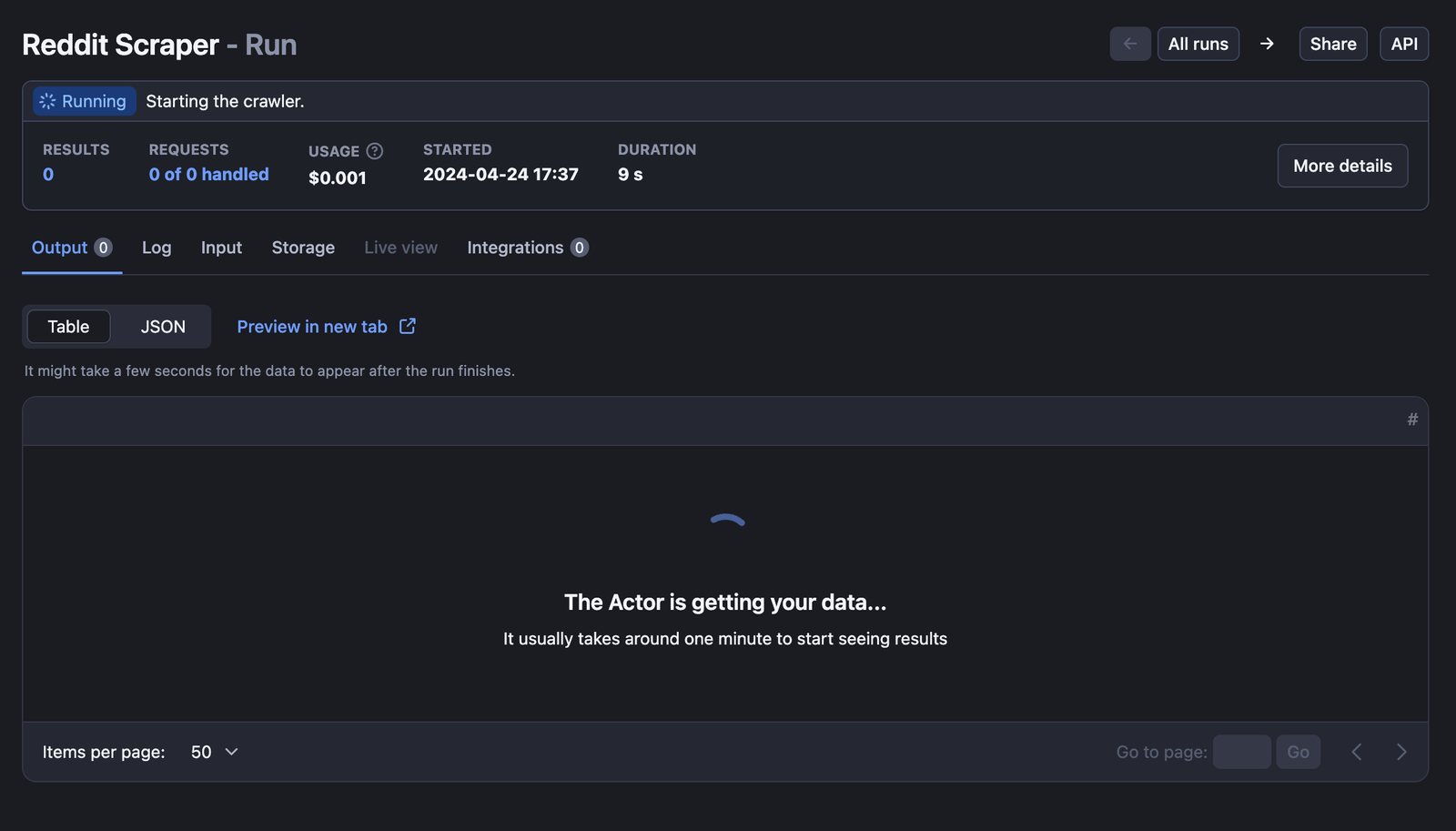
Task: Click the external link icon beside Preview
Action: coord(408,326)
